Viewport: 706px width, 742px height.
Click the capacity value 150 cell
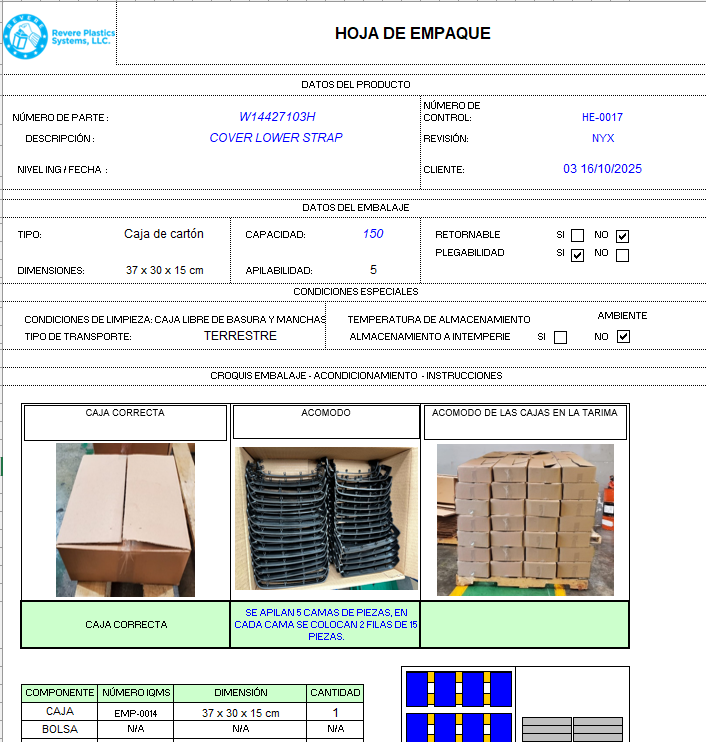point(373,234)
